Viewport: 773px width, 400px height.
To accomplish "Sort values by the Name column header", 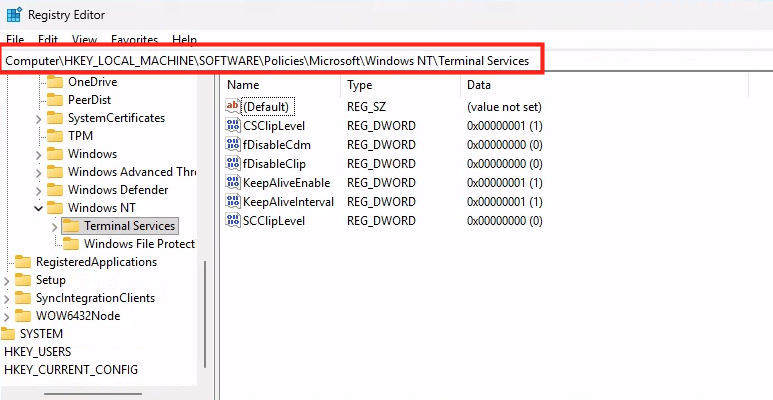I will click(x=280, y=85).
